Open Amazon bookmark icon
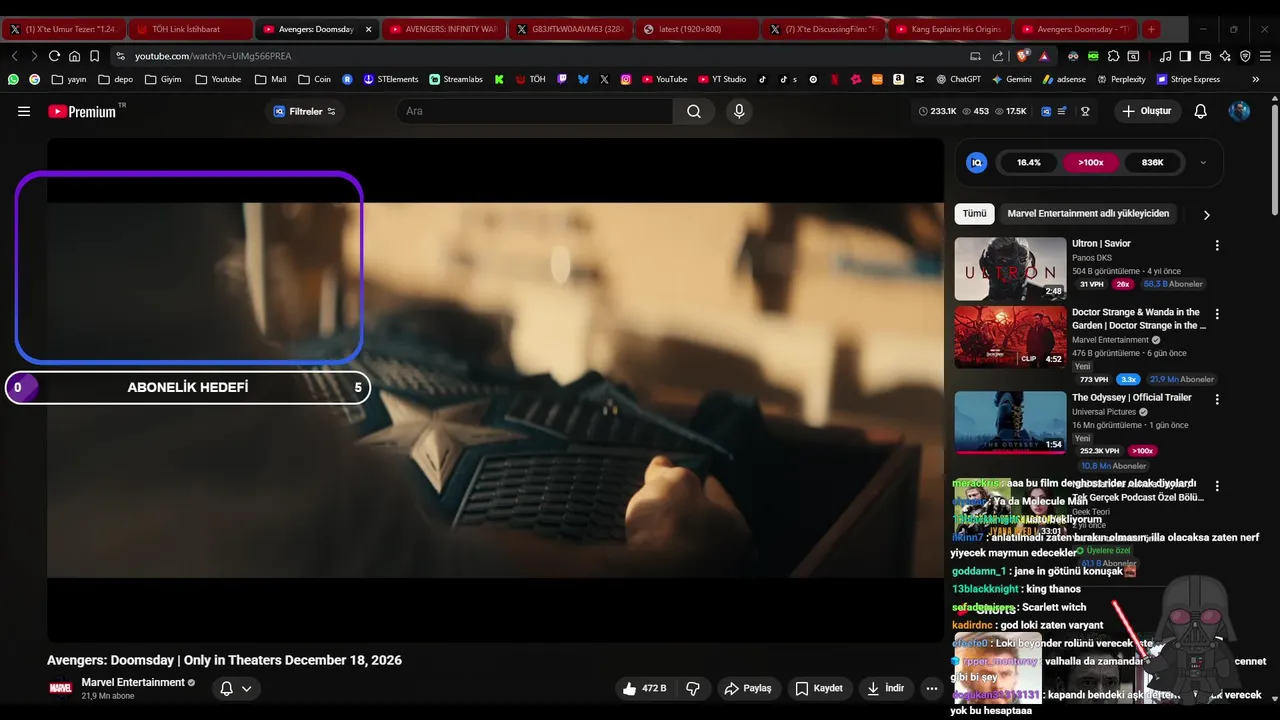 pos(898,79)
